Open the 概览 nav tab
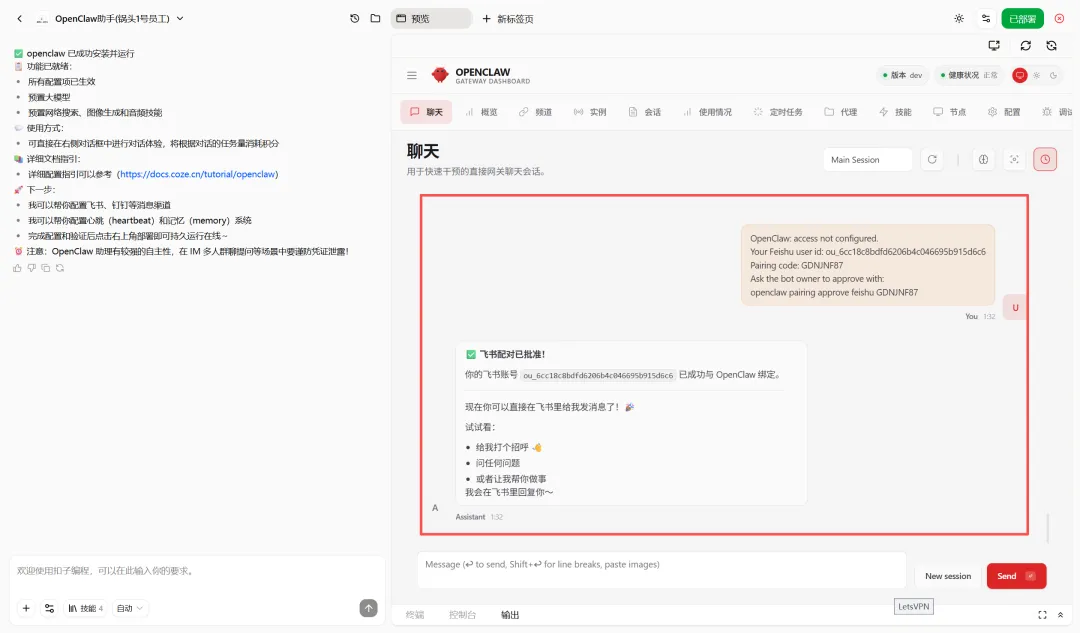Screen dimensions: 1080x633 point(481,112)
